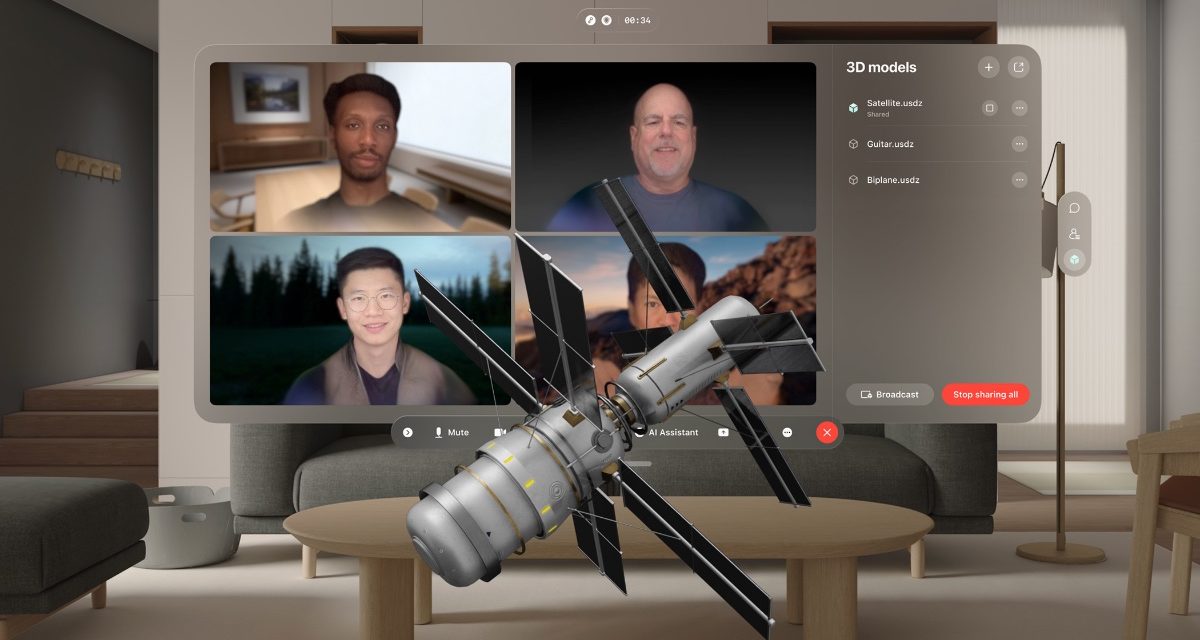
Task: Open the participants icon on the side bar
Action: pyautogui.click(x=1075, y=234)
